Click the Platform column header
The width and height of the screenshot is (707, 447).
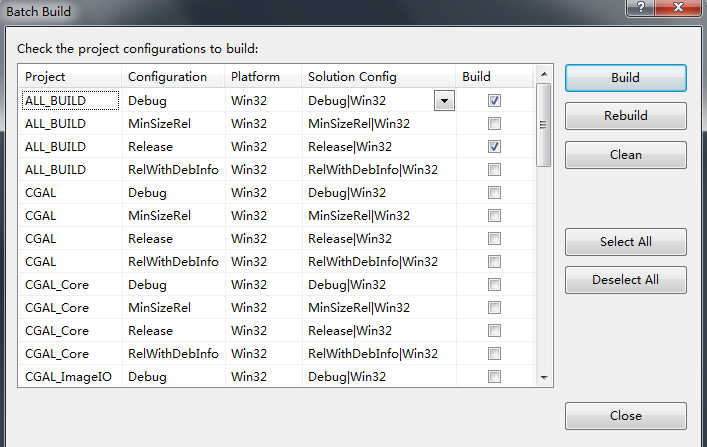263,77
